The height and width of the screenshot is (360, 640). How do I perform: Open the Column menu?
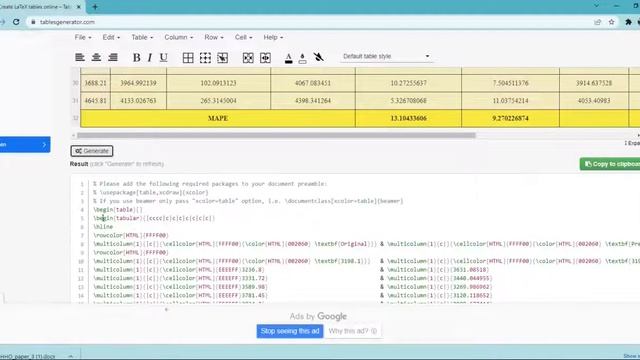click(178, 37)
